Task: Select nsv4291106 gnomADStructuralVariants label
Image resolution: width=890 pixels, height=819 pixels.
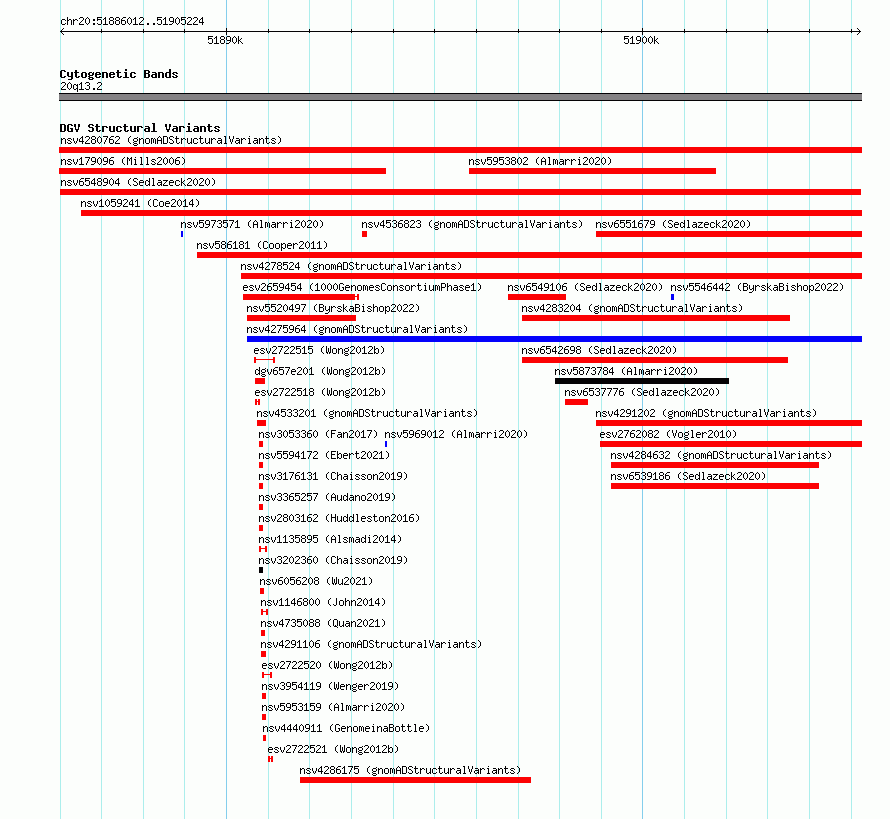Action: click(x=371, y=644)
